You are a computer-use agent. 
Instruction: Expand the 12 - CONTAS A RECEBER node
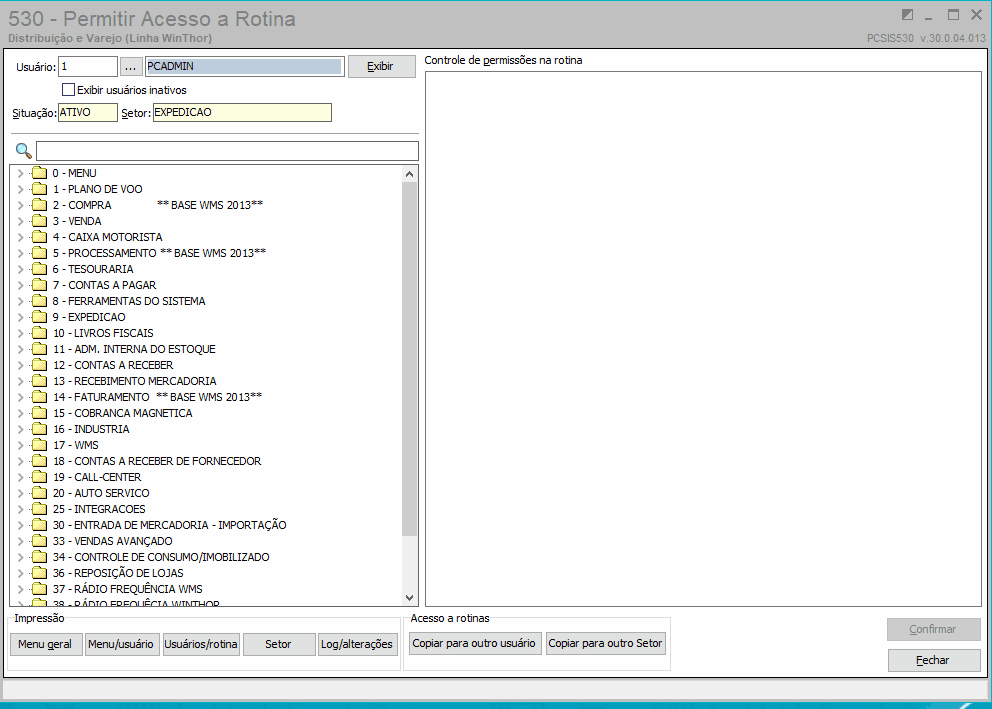[20, 365]
